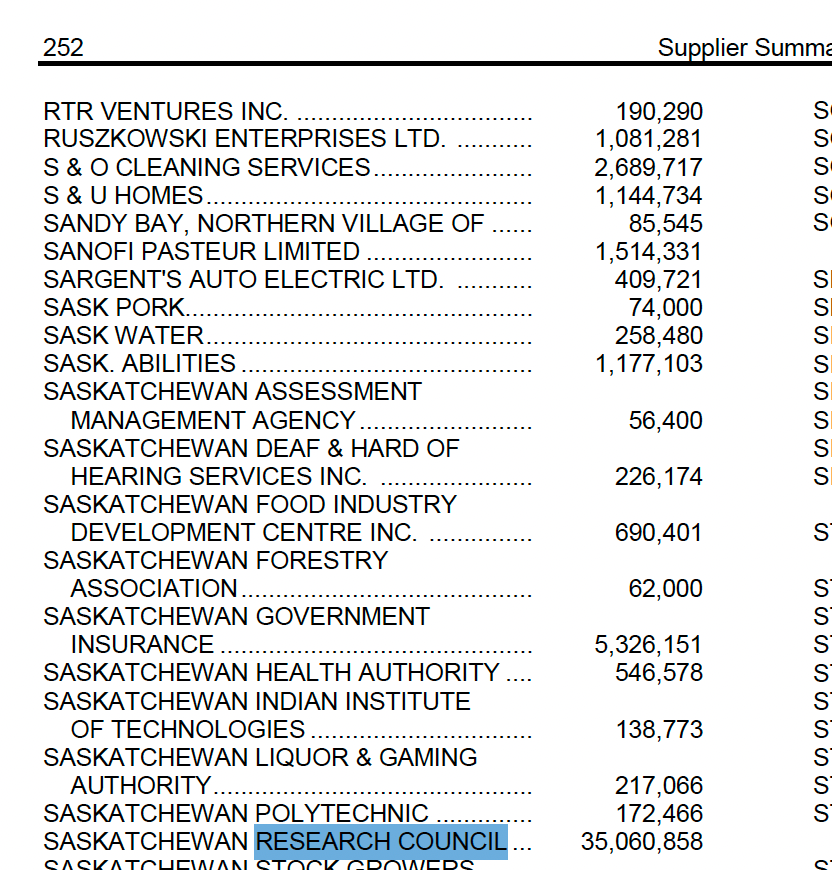This screenshot has width=832, height=870.
Task: Click OF TECHNOLOGIES continuation line
Action: 188,729
